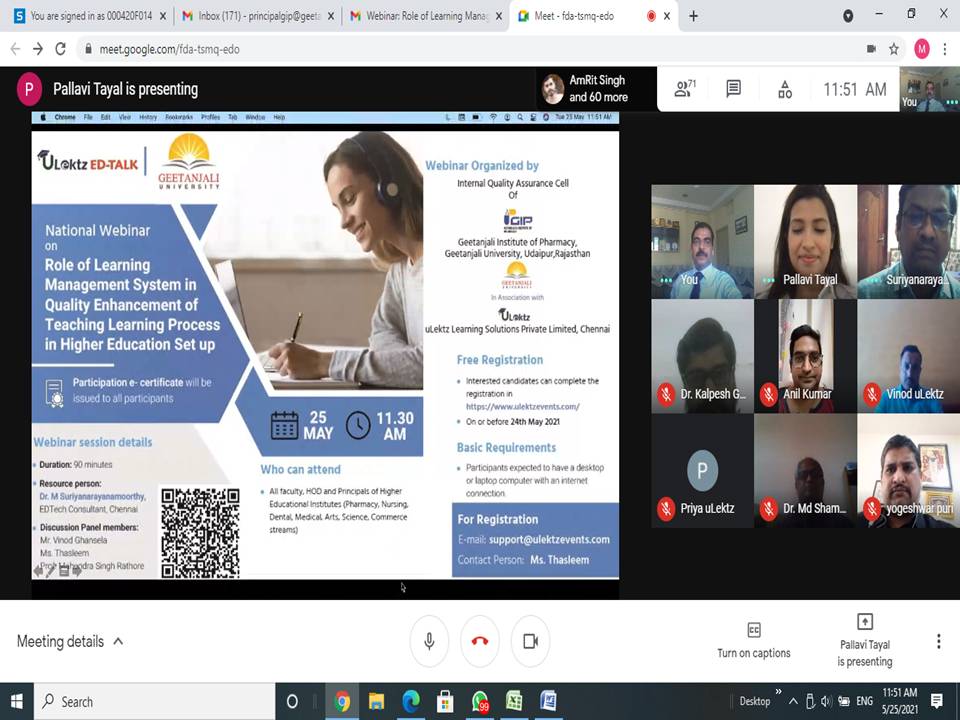Select the Anil Kumar video tile
Image resolution: width=960 pixels, height=720 pixels.
click(x=805, y=356)
